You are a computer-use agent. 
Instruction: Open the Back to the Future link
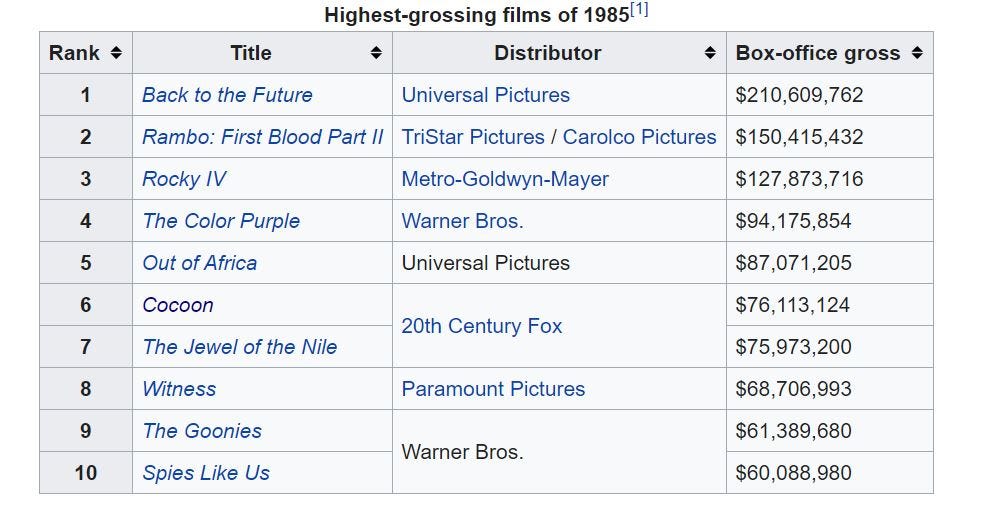(227, 95)
